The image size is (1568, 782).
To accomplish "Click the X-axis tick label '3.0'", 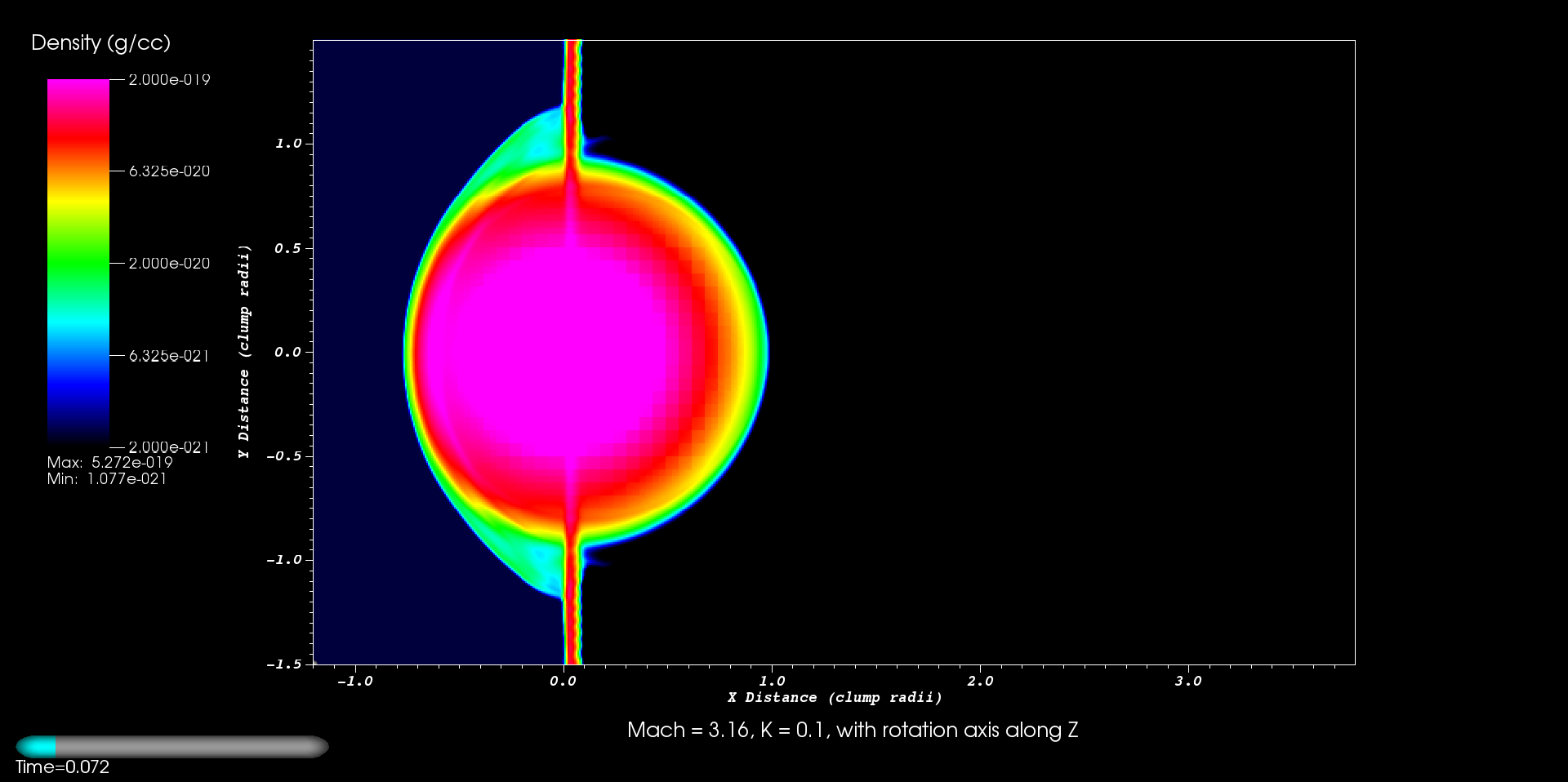I will (x=1188, y=682).
